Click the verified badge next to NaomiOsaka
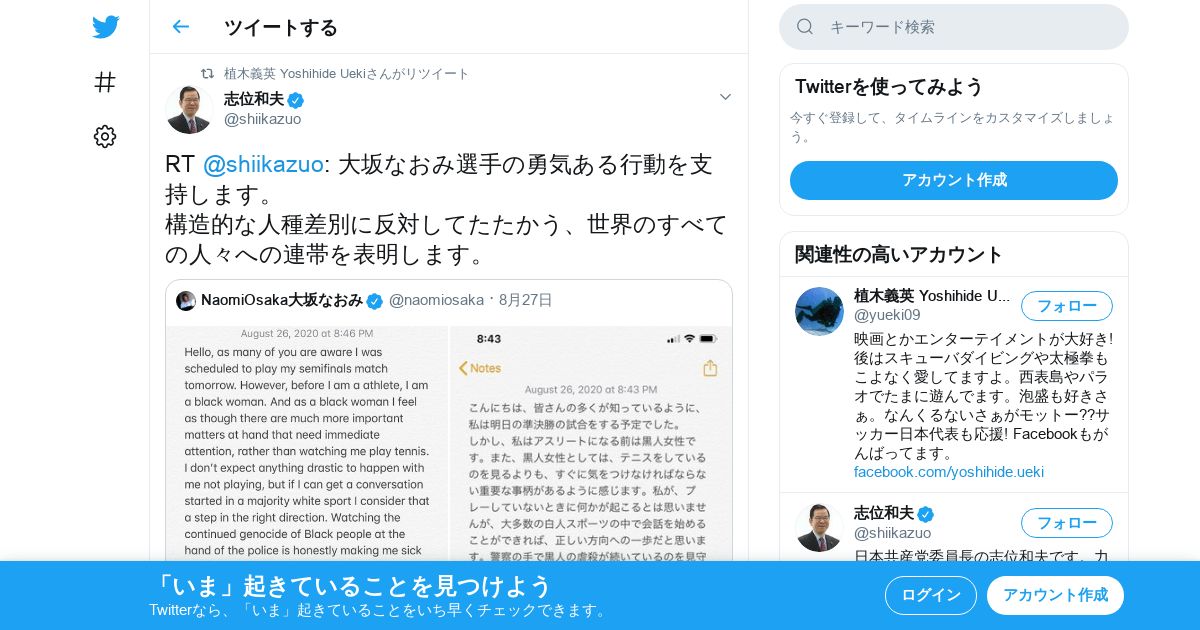 [375, 301]
